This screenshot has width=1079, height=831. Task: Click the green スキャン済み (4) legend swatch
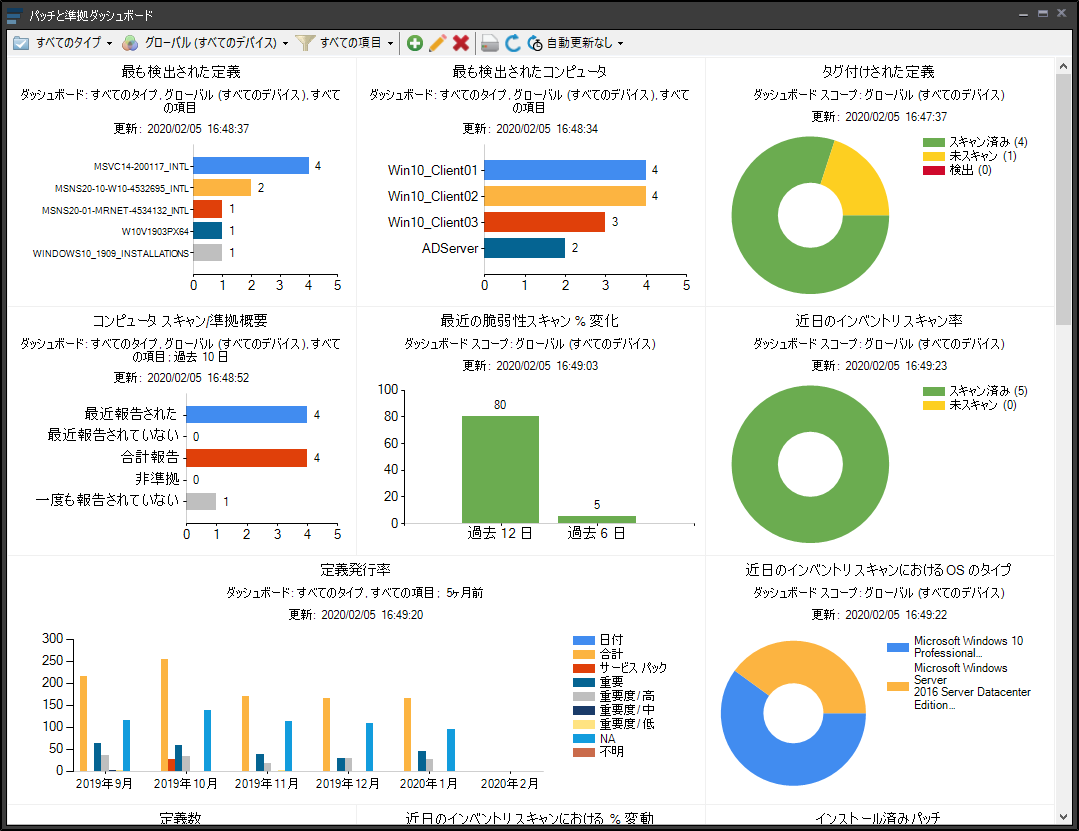(x=934, y=143)
